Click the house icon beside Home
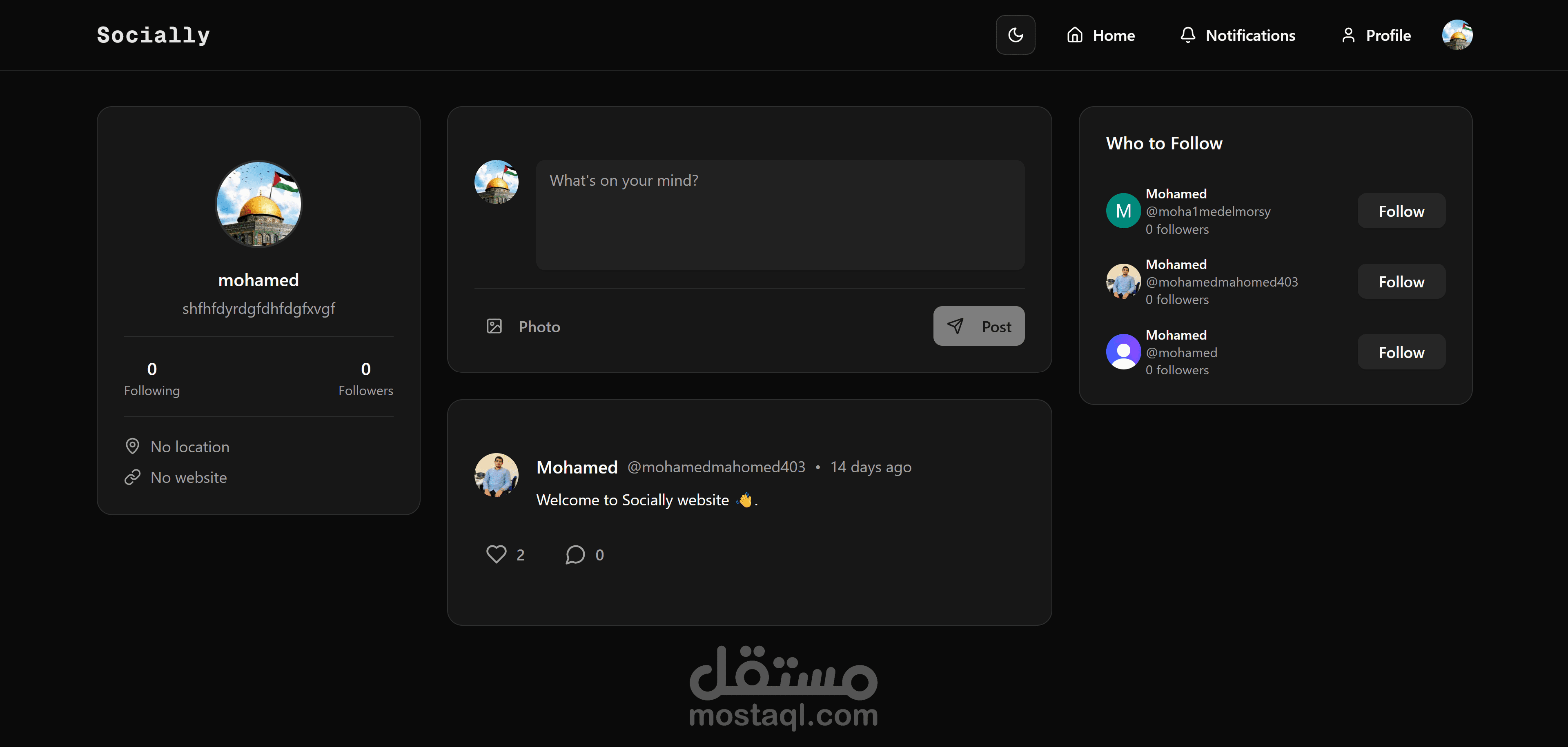 pos(1075,35)
